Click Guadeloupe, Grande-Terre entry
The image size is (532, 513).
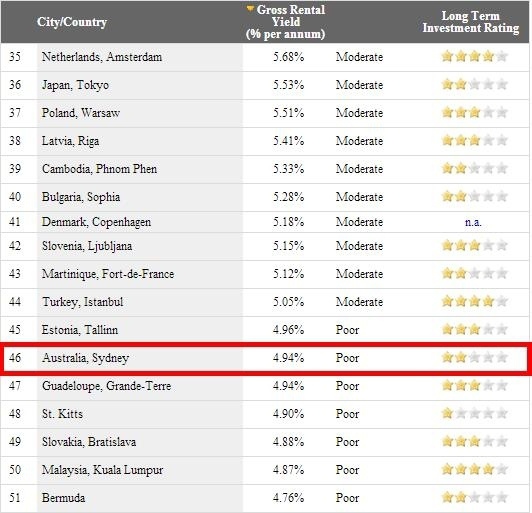coord(107,386)
